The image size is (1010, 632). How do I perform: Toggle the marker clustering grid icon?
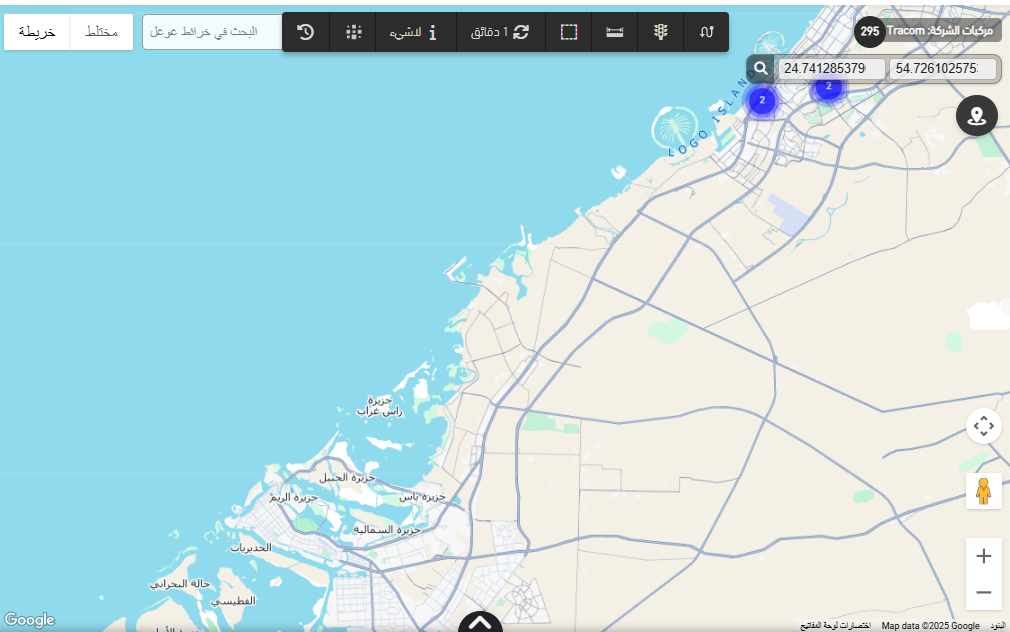(353, 32)
